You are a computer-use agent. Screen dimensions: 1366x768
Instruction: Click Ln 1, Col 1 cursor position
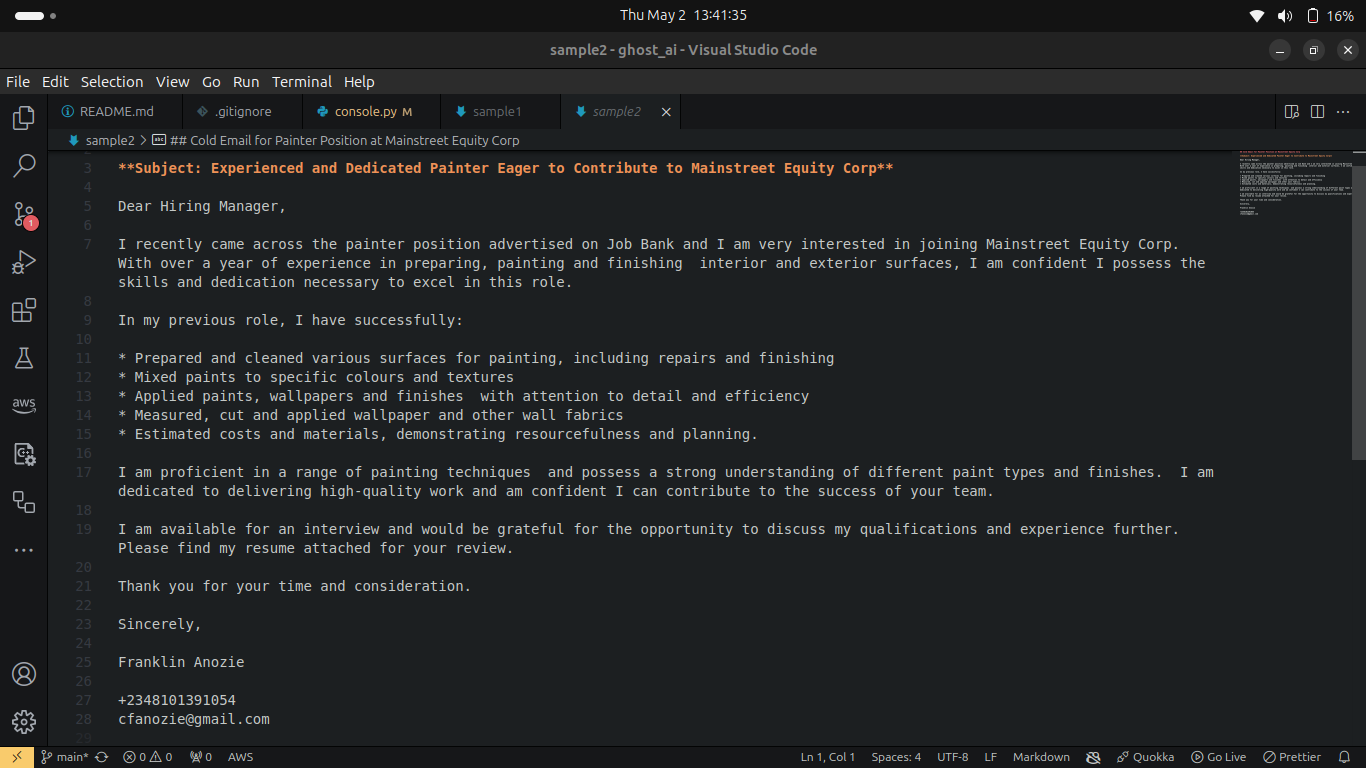click(828, 757)
